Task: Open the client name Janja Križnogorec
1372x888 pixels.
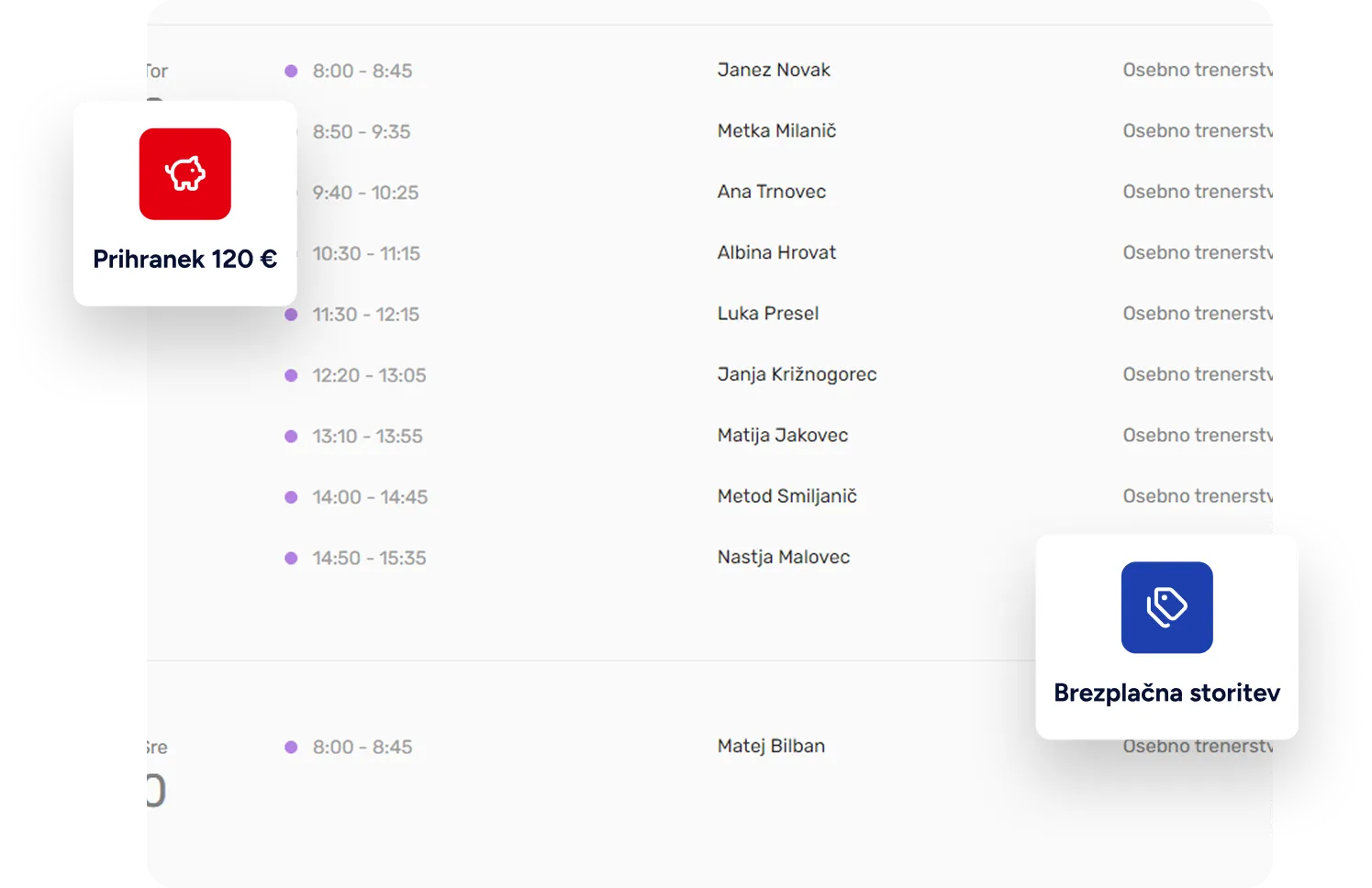Action: click(798, 374)
